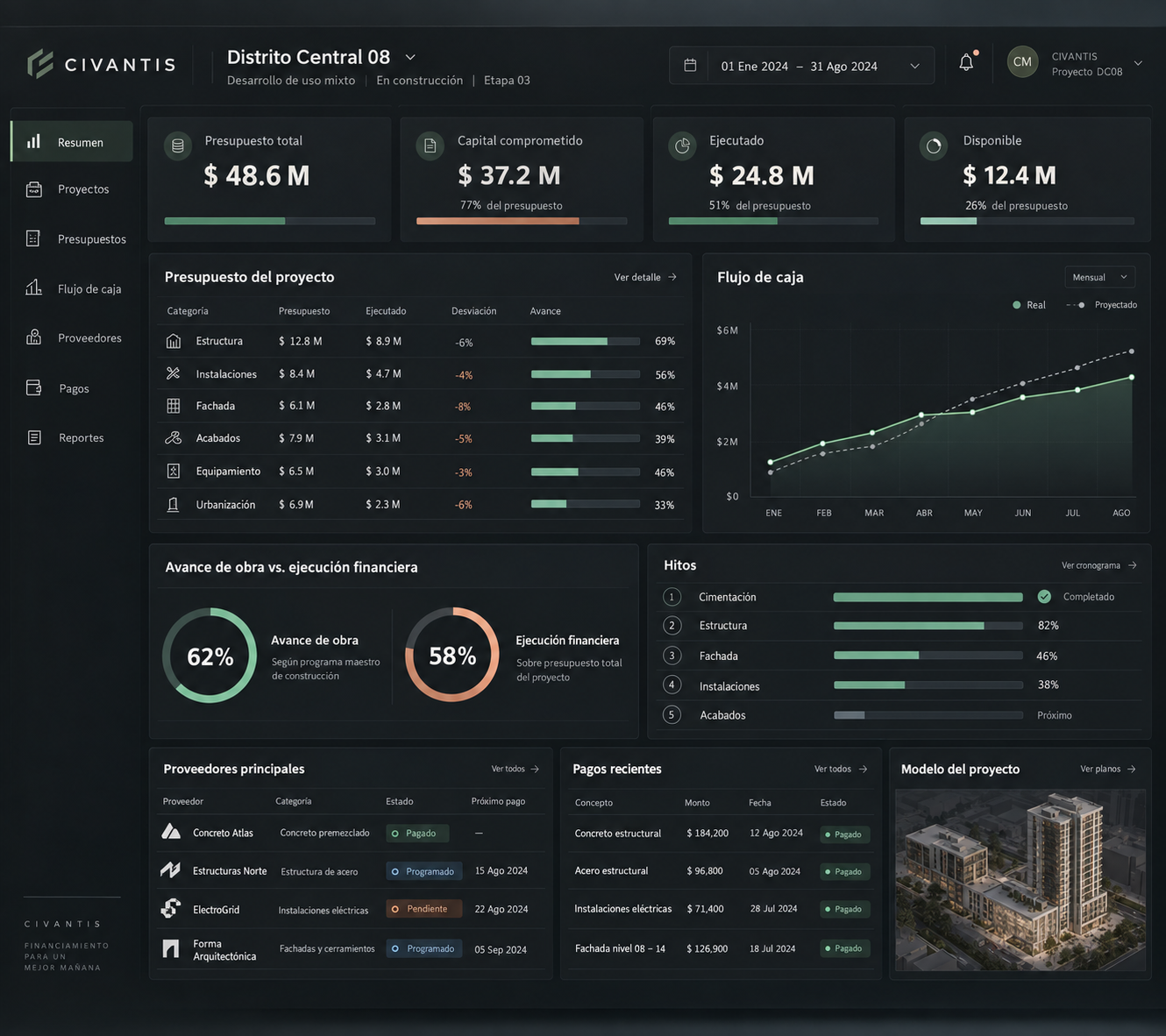Open the date range dropdown
1166x1036 pixels.
pyautogui.click(x=801, y=66)
